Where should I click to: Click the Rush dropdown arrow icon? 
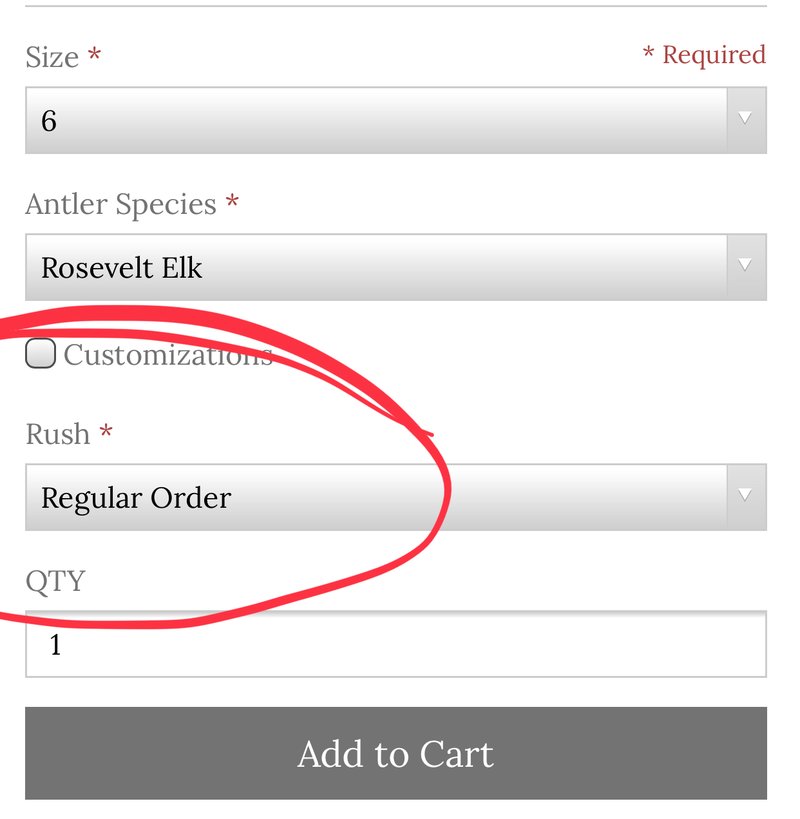point(745,496)
